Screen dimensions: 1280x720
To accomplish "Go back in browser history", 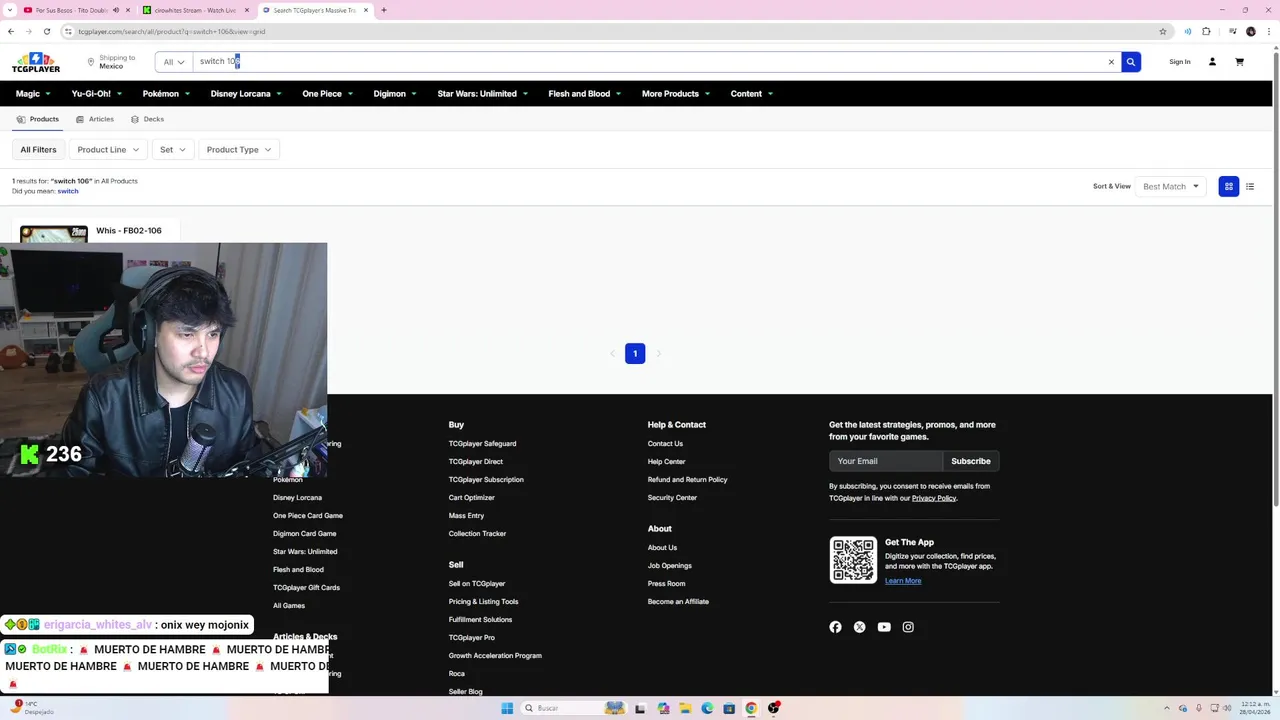I will coord(11,31).
